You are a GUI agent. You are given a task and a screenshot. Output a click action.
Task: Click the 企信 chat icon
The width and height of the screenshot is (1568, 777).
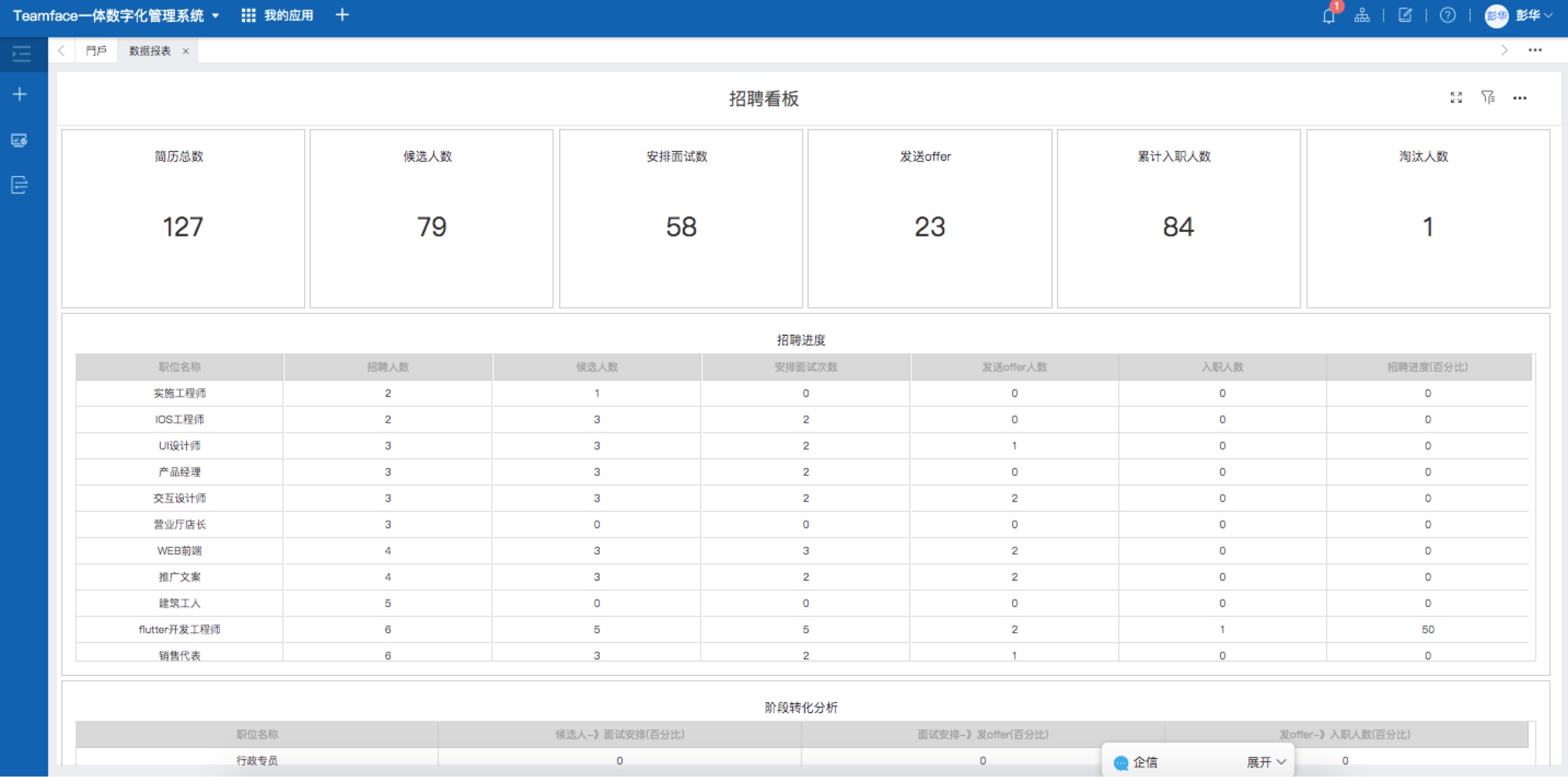pos(1121,763)
